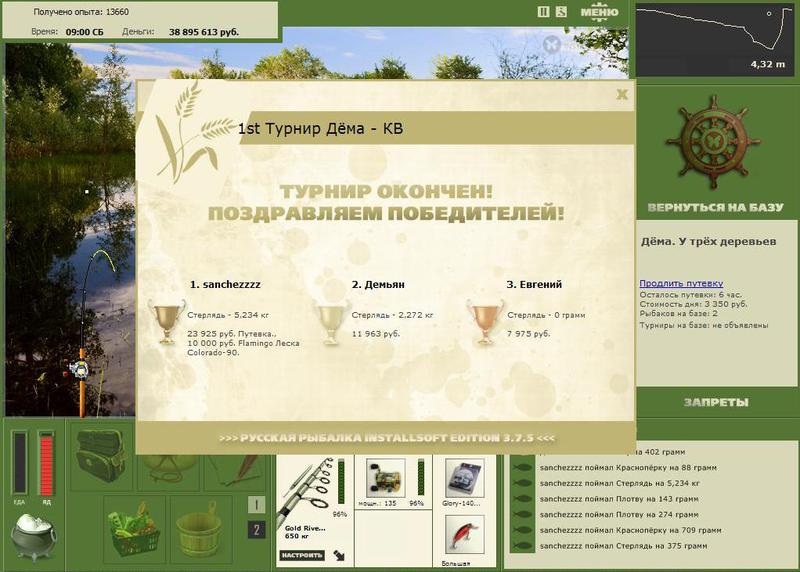This screenshot has height=572, width=800.
Task: Click the depth profile chart
Action: click(715, 39)
